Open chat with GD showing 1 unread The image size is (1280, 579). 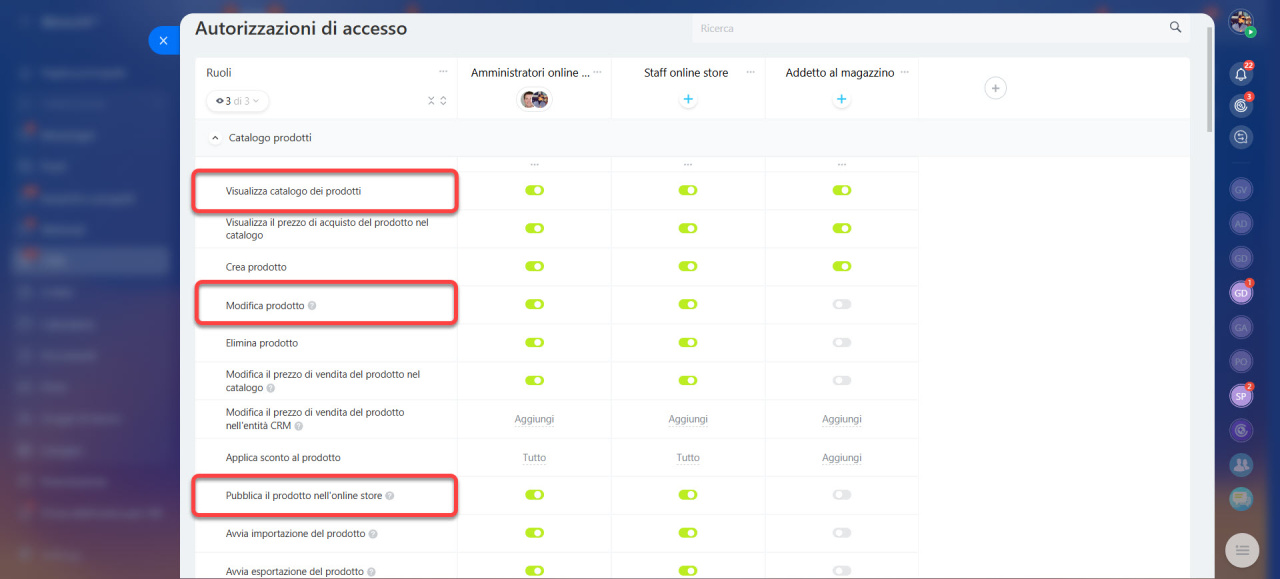point(1241,293)
